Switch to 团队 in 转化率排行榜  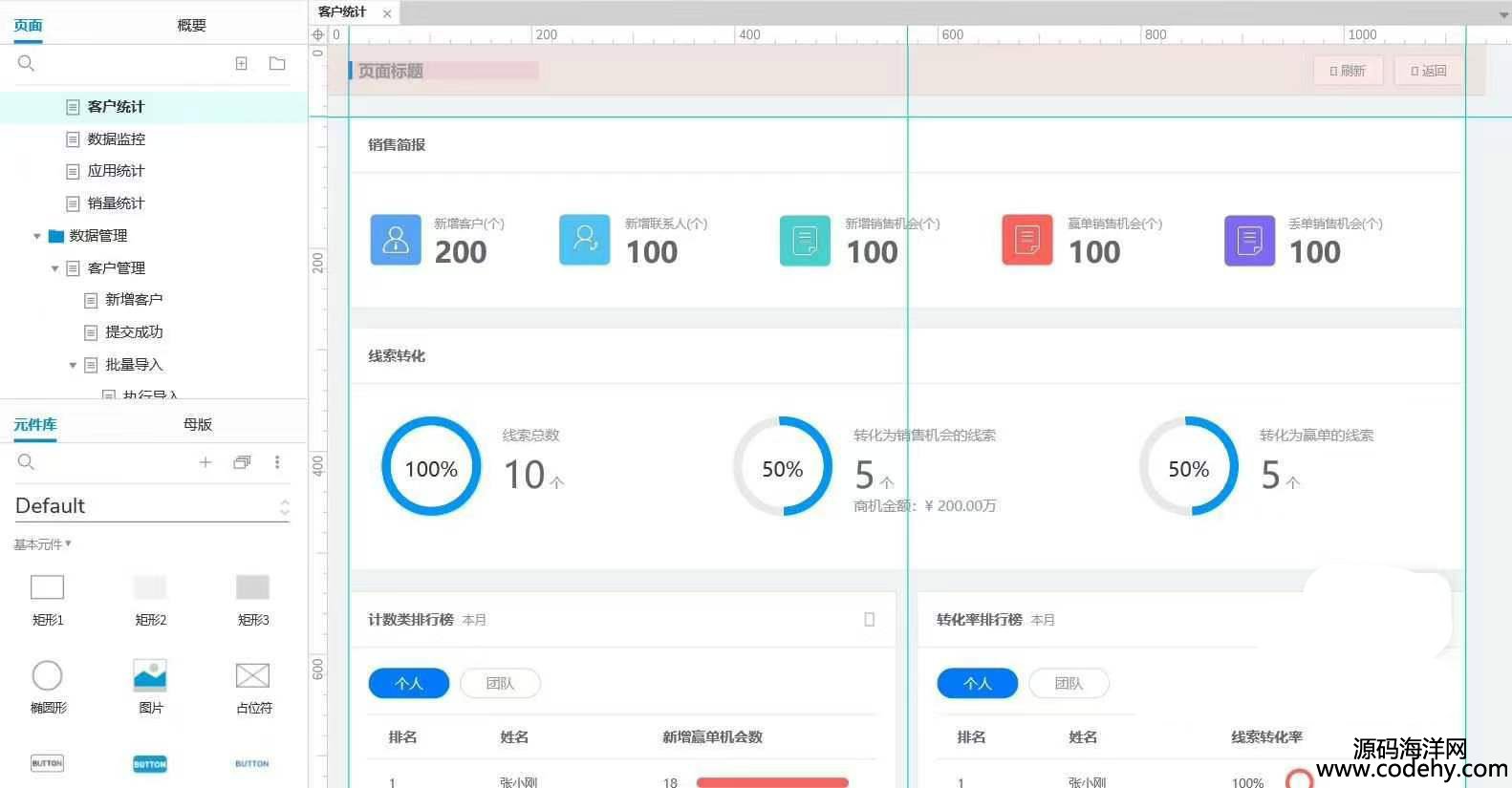click(x=1069, y=684)
